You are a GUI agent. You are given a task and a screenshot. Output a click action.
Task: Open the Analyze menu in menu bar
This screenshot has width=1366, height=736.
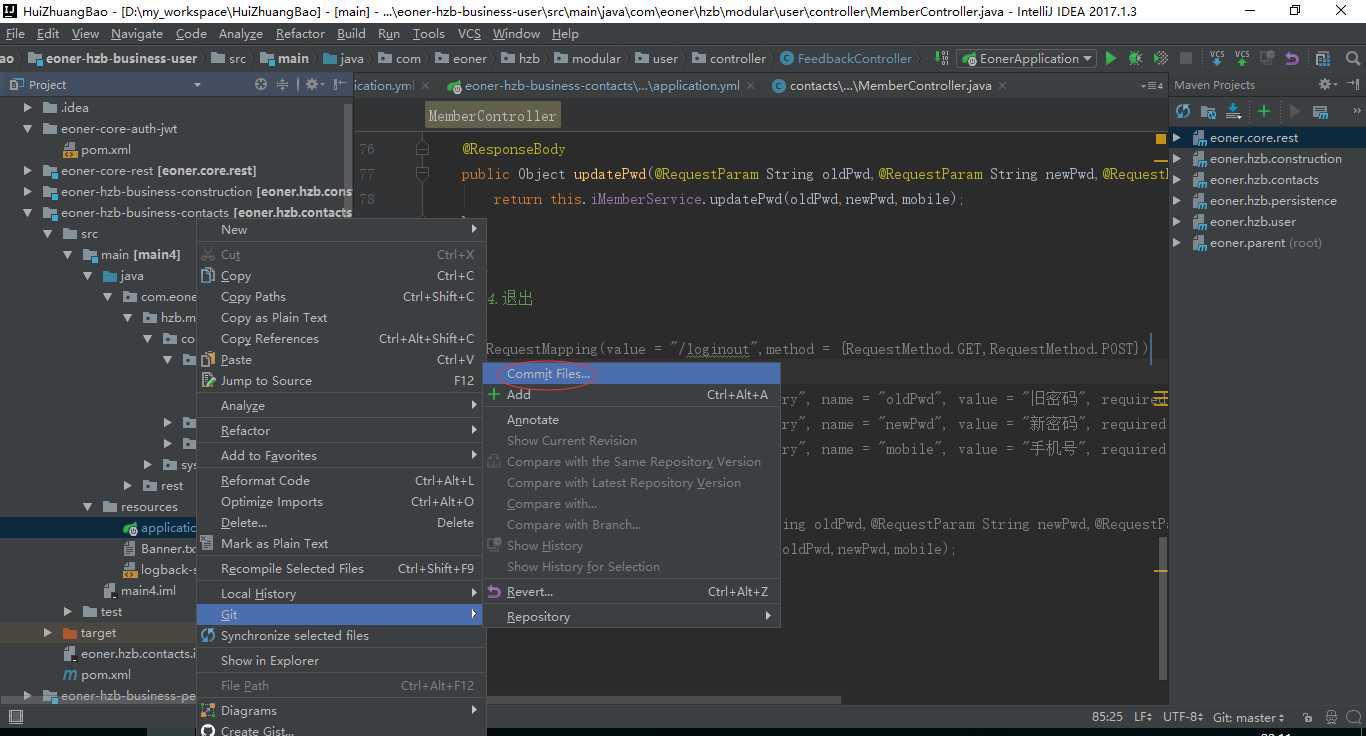tap(240, 33)
